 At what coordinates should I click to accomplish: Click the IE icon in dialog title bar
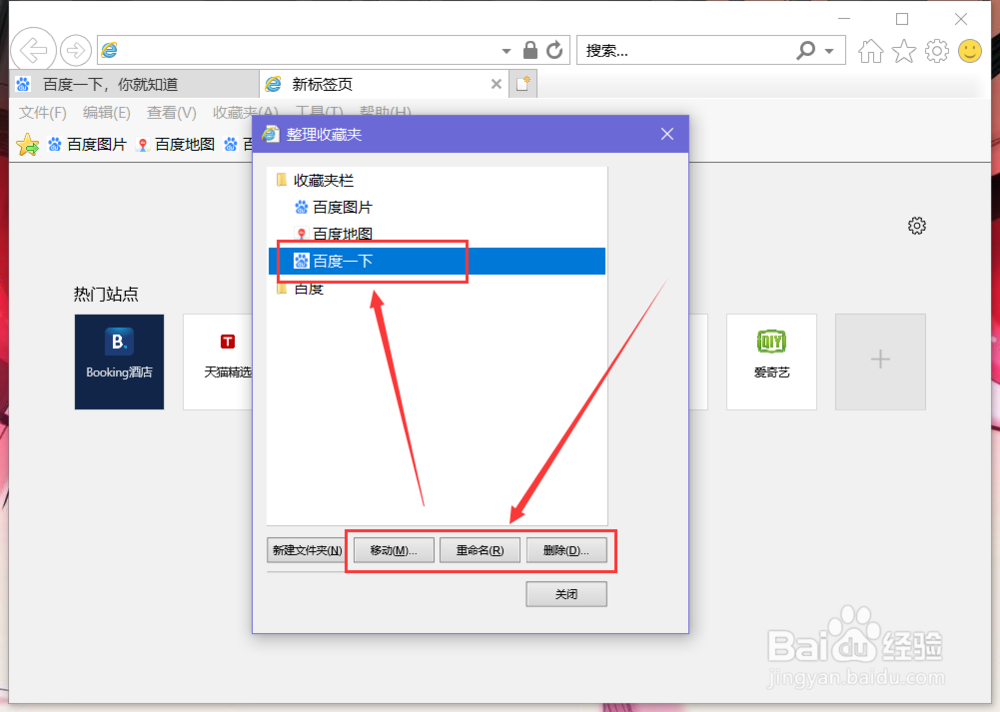(x=271, y=134)
